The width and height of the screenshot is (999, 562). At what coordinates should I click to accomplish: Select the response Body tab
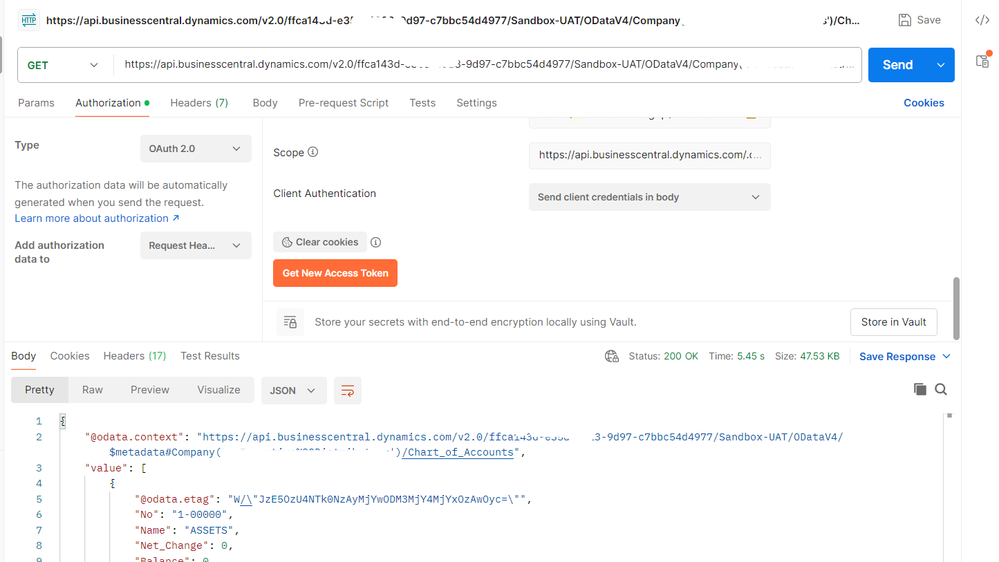(24, 356)
